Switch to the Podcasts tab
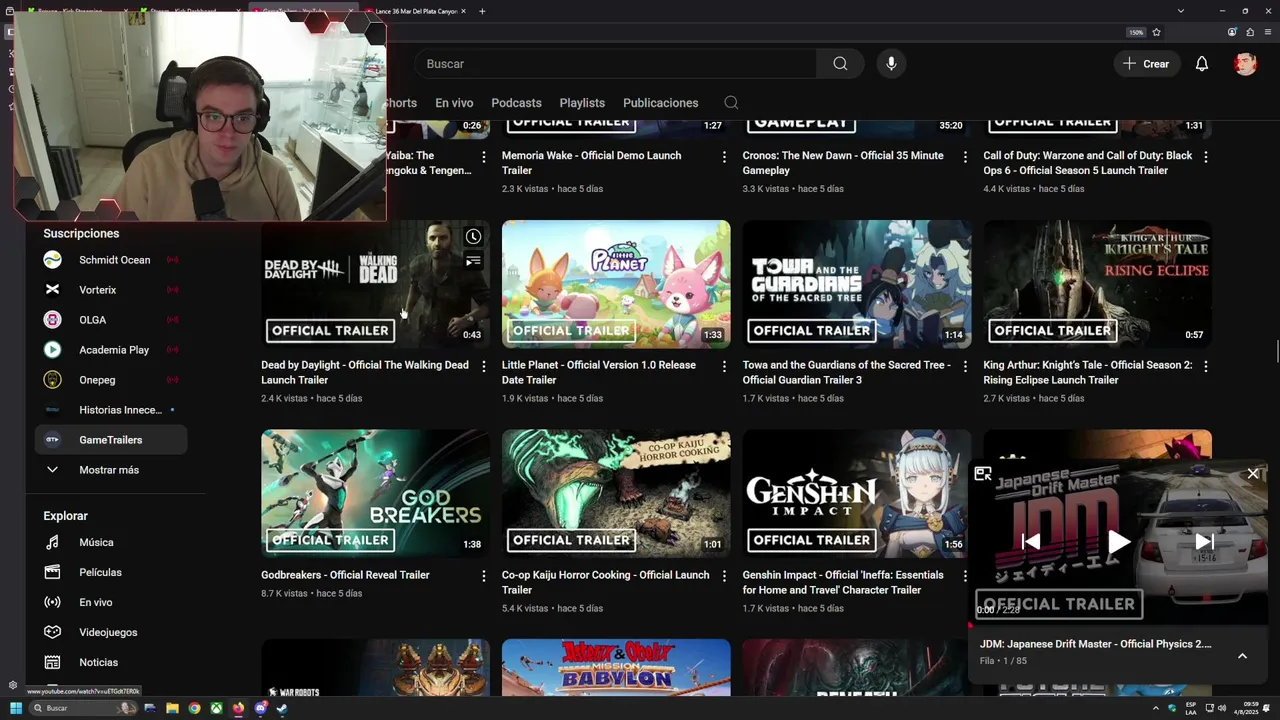This screenshot has height=720, width=1280. [x=516, y=103]
